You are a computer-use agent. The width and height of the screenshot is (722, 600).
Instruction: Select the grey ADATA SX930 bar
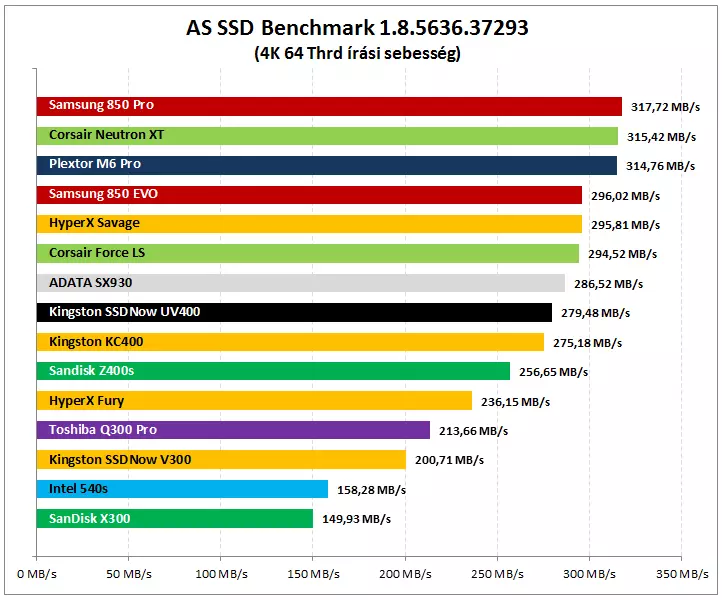pos(301,283)
